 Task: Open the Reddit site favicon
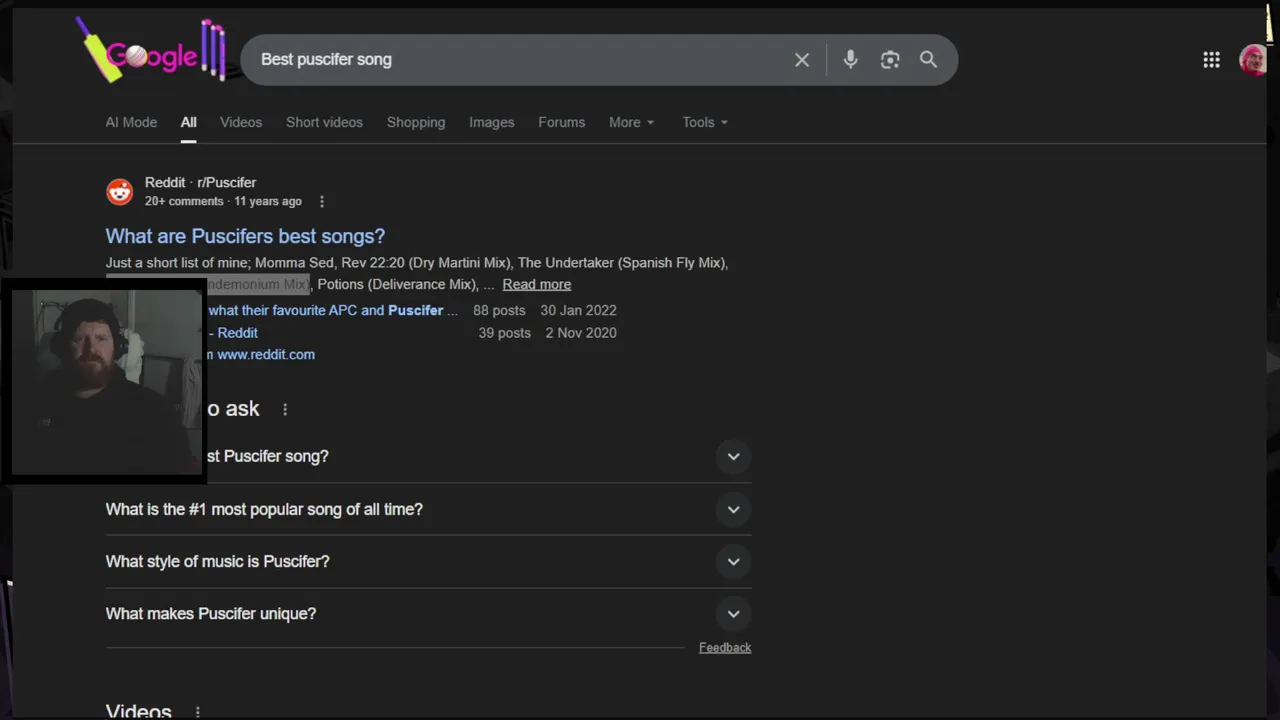[x=120, y=192]
